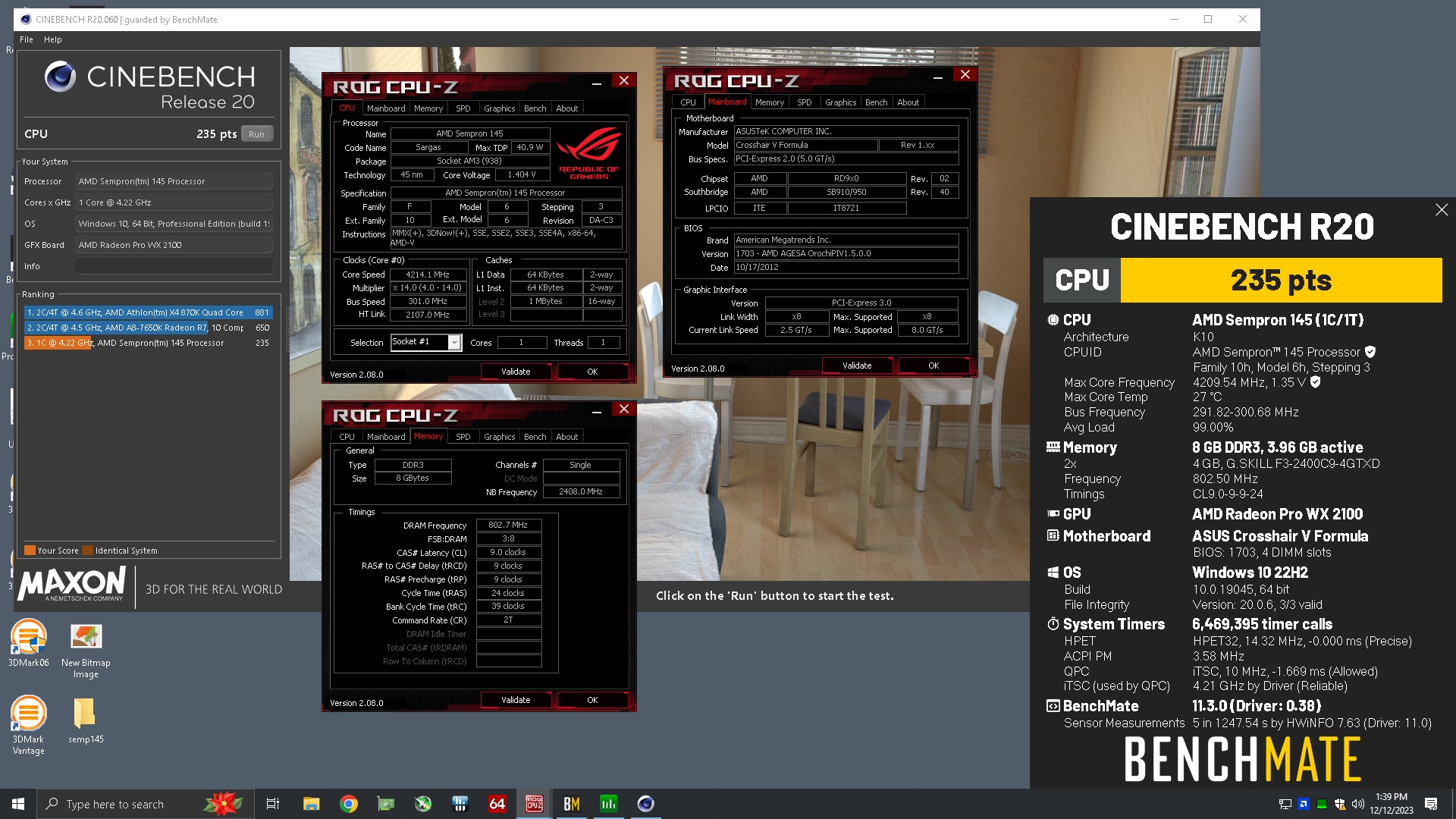Select the ranking row for AMD A8-7650K Radeon R7

[x=148, y=328]
